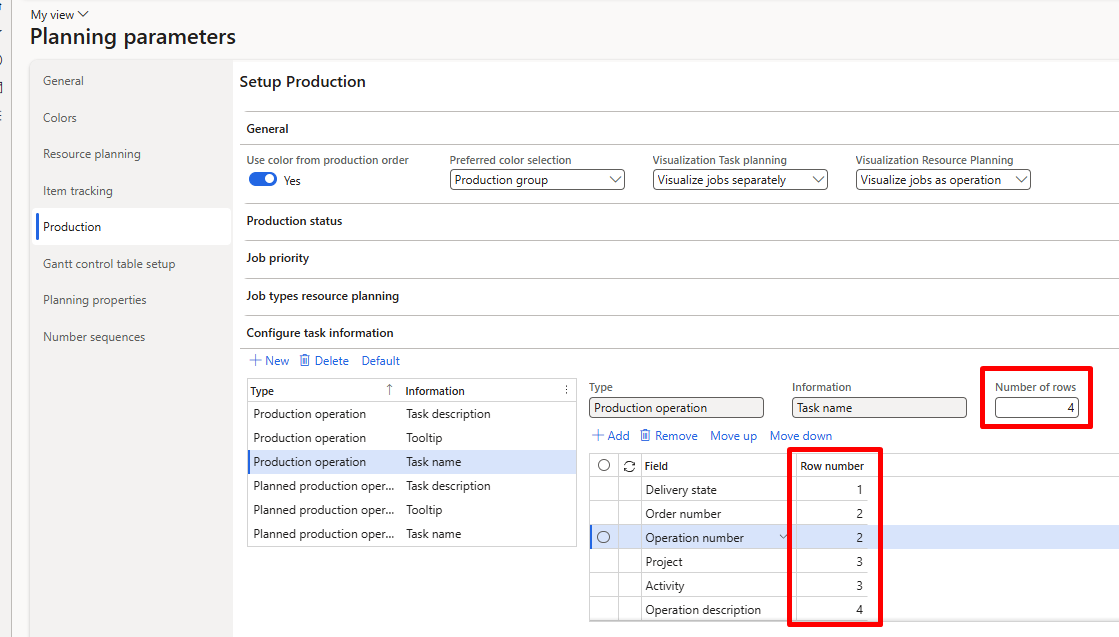
Task: Click Move down
Action: click(801, 436)
